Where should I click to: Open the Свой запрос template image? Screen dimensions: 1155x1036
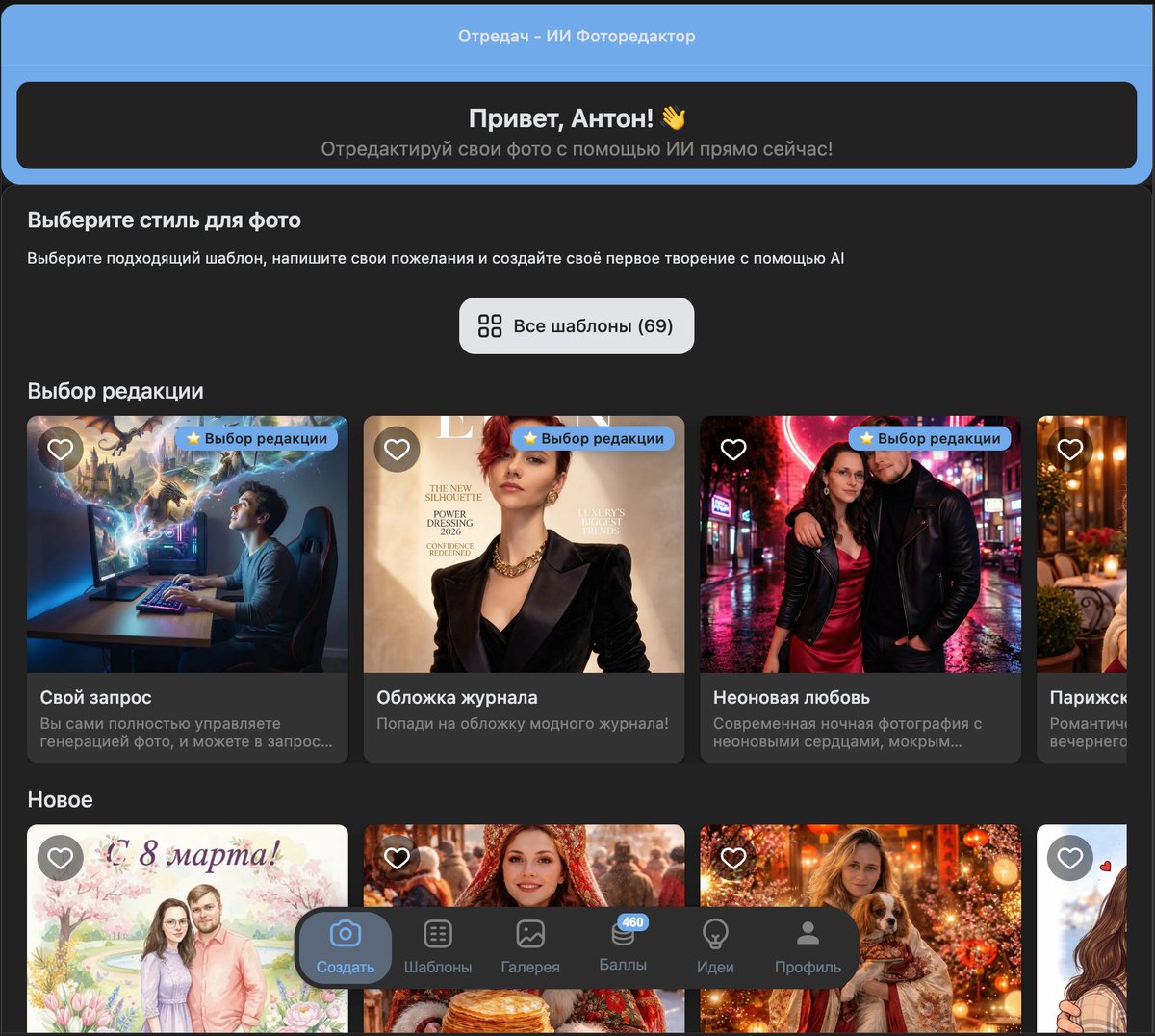coord(188,544)
